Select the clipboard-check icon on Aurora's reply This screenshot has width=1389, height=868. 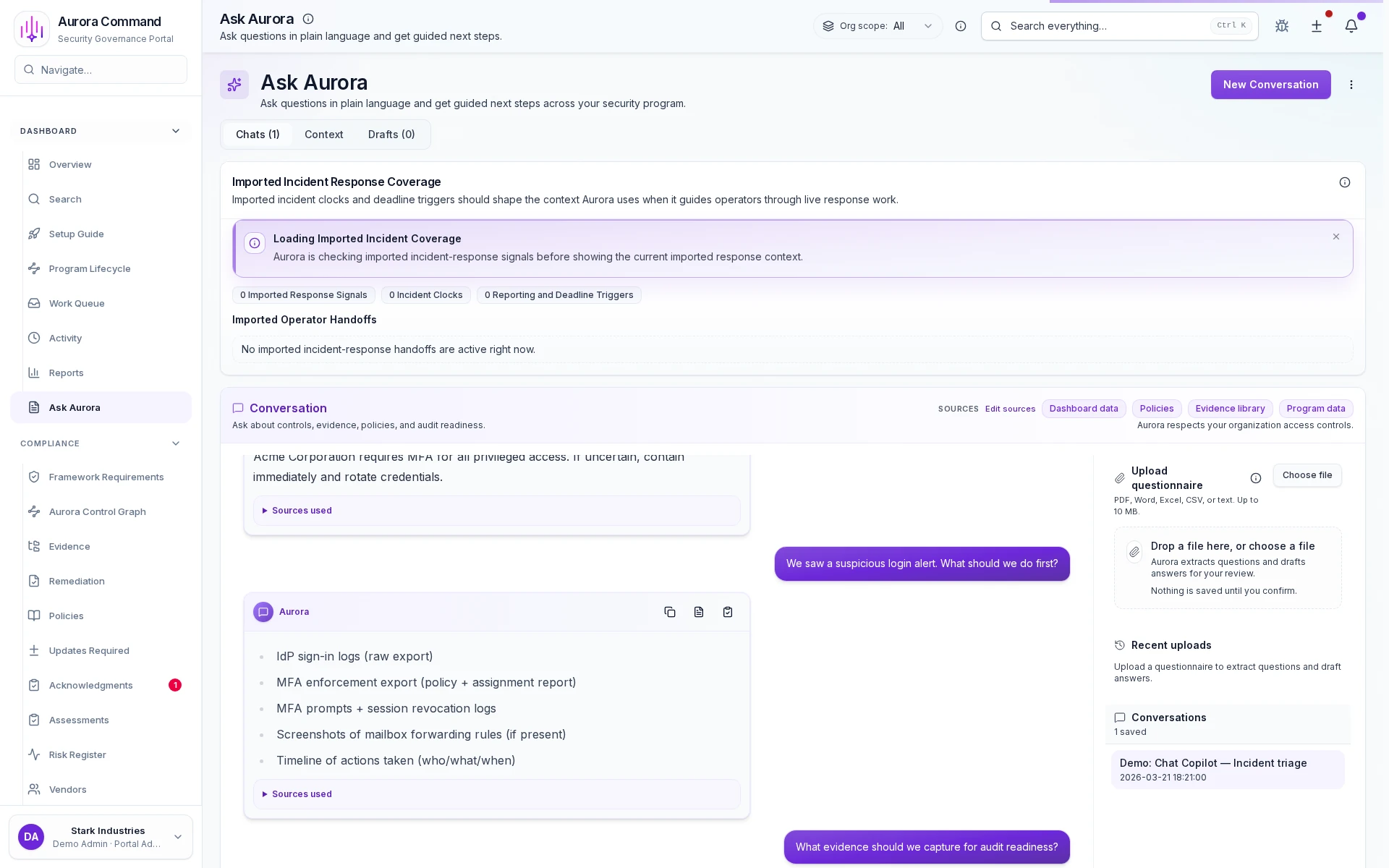point(728,611)
